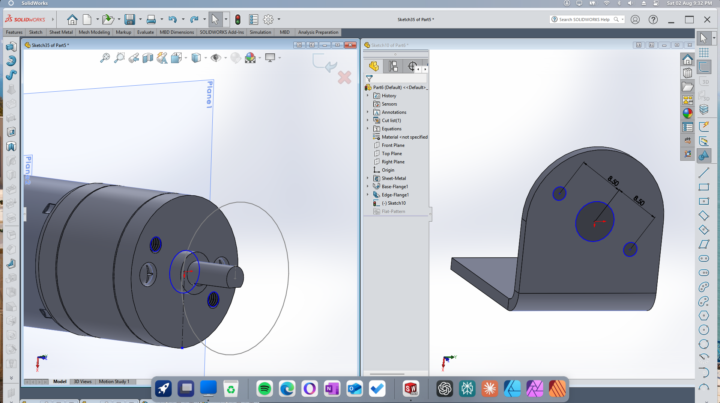Open the Display Style cube icon in the left viewport
Viewport: 720px width, 403px height.
196,58
